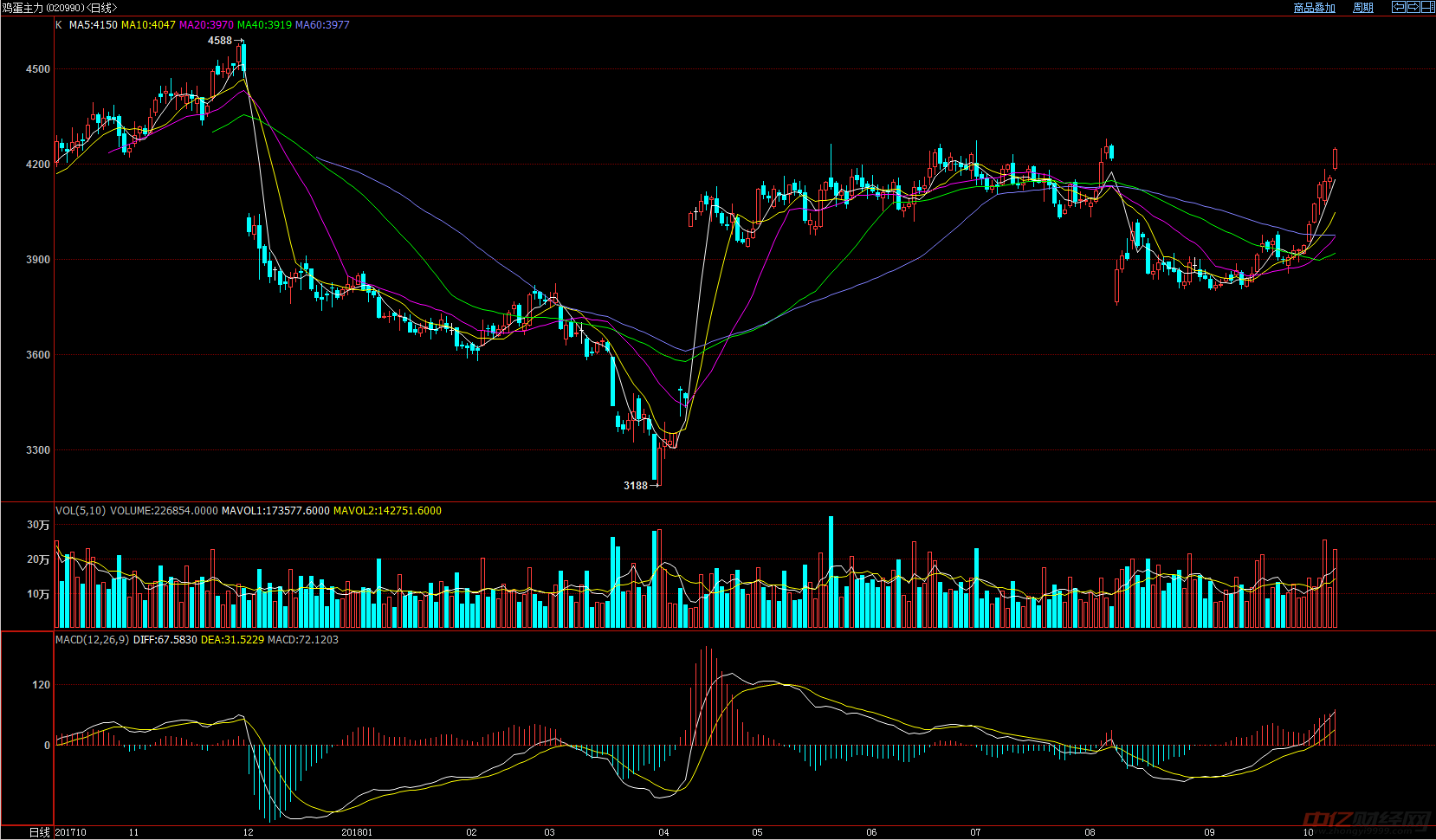
Task: Click the MA60:3977 indicator label
Action: (322, 25)
